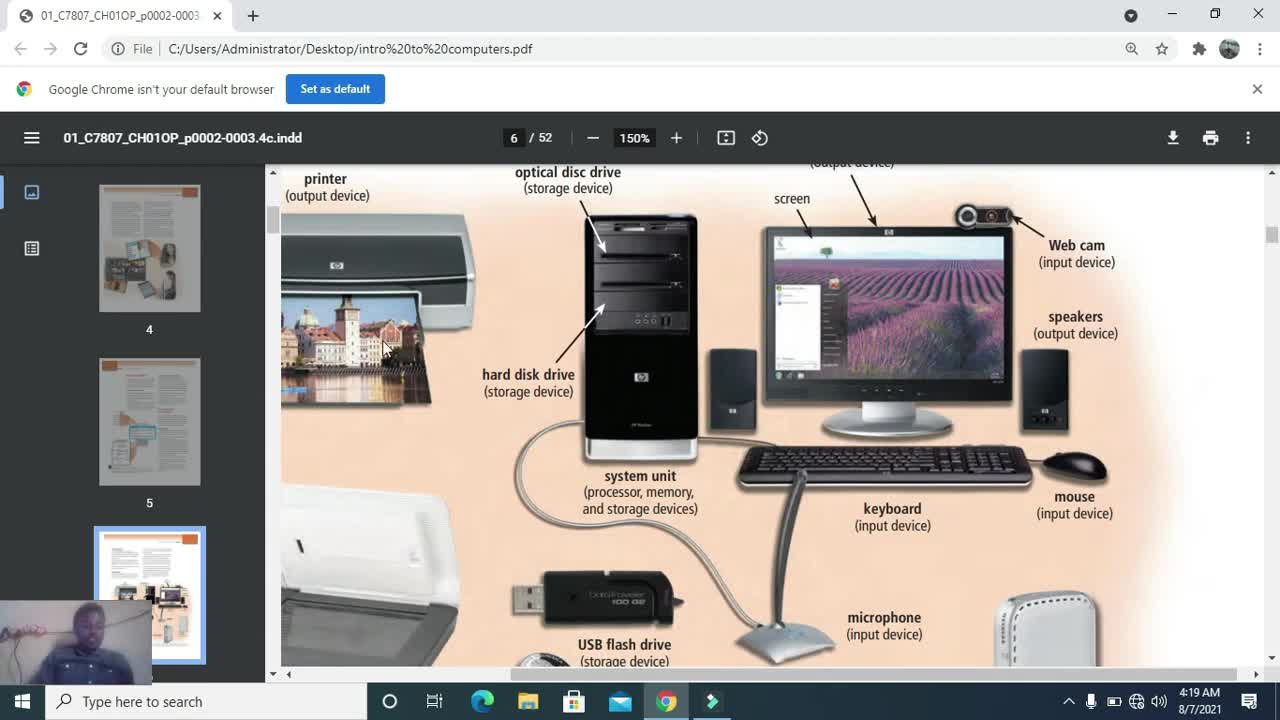Click the "USB flash drive" label

tap(624, 645)
